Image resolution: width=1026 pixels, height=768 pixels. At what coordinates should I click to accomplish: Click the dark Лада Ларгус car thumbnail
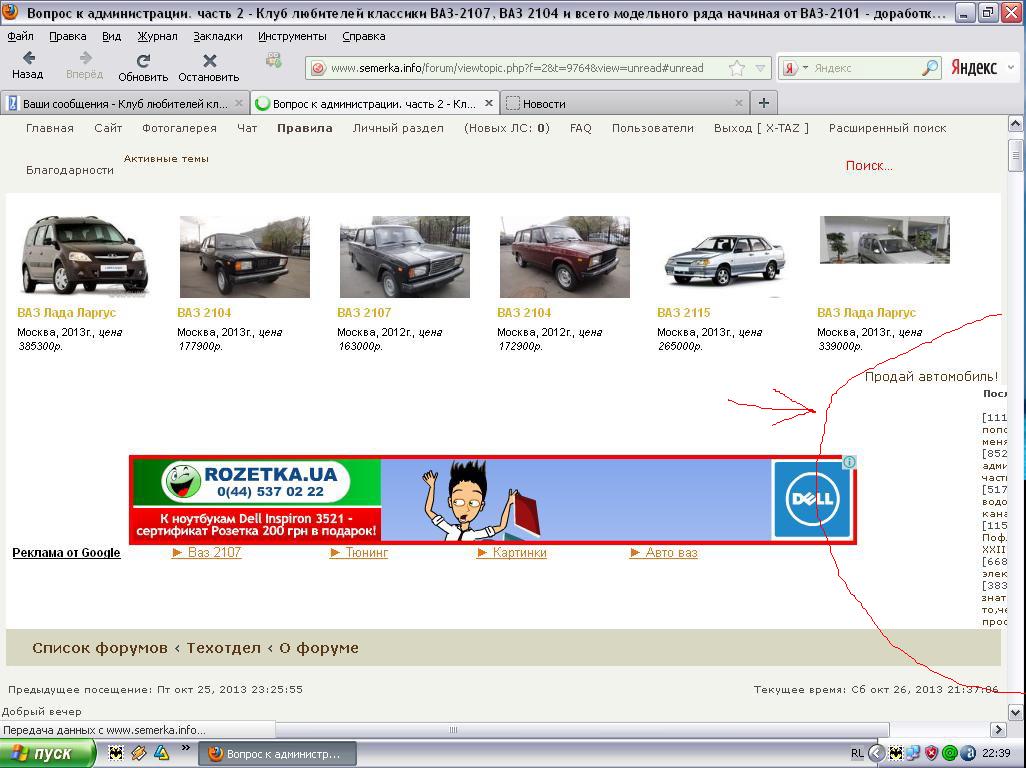point(84,256)
